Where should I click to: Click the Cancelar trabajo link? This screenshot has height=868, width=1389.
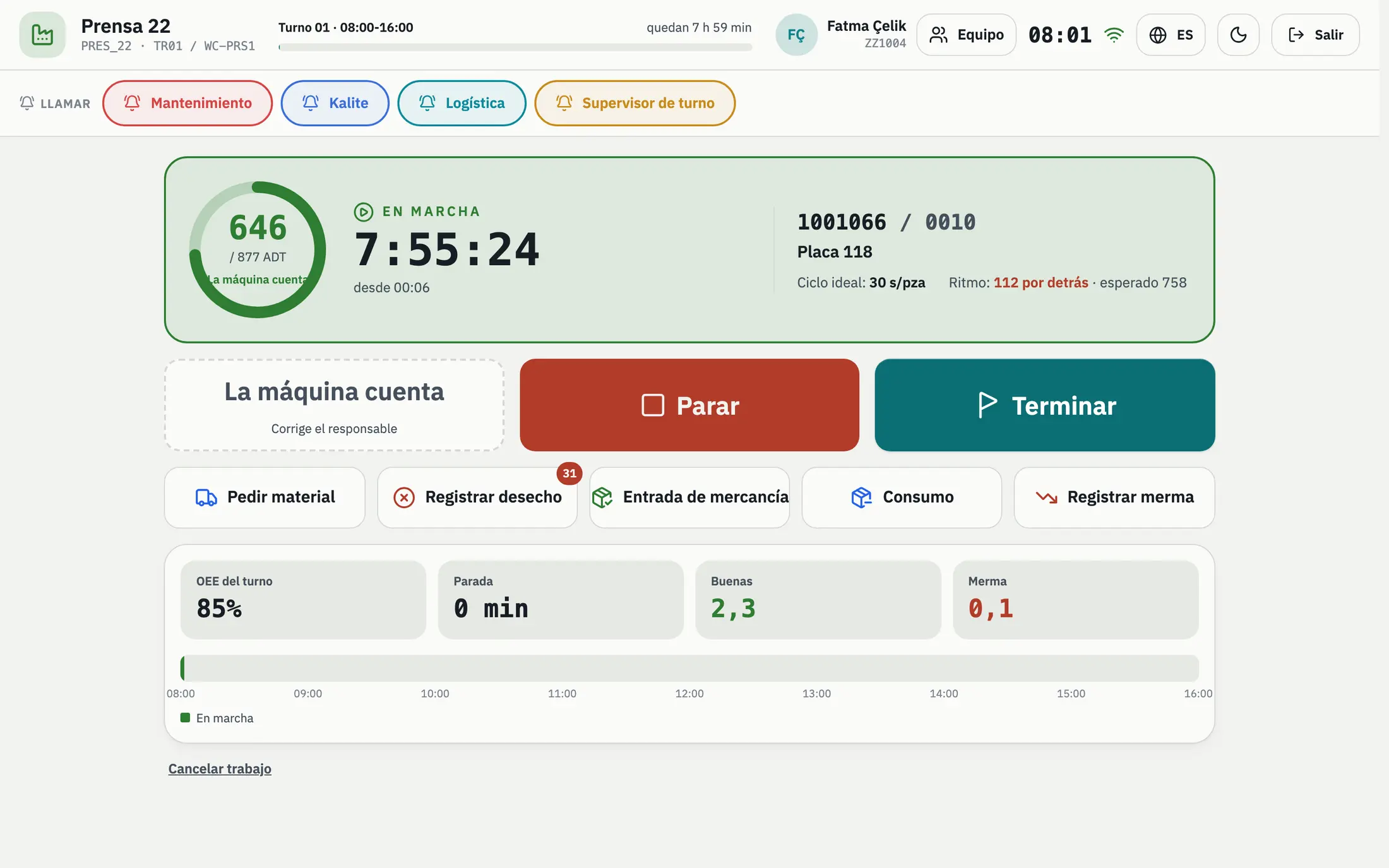(x=220, y=769)
